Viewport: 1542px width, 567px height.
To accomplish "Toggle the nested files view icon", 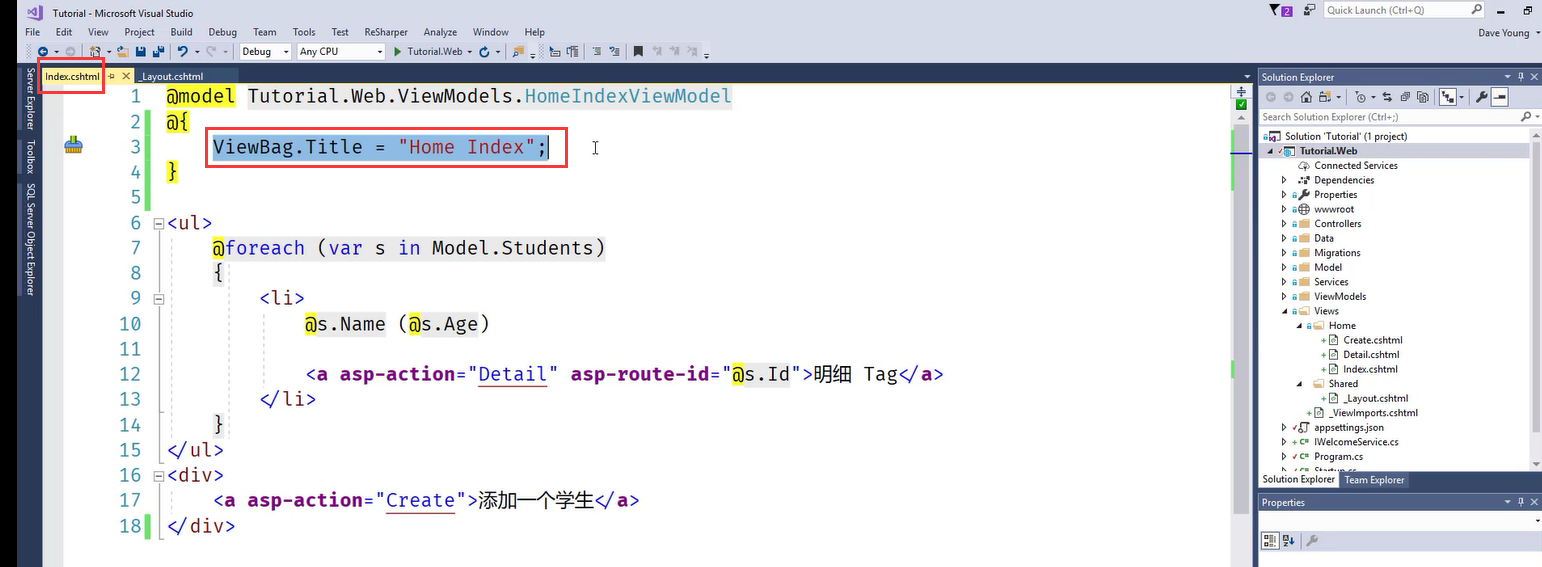I will point(1448,97).
